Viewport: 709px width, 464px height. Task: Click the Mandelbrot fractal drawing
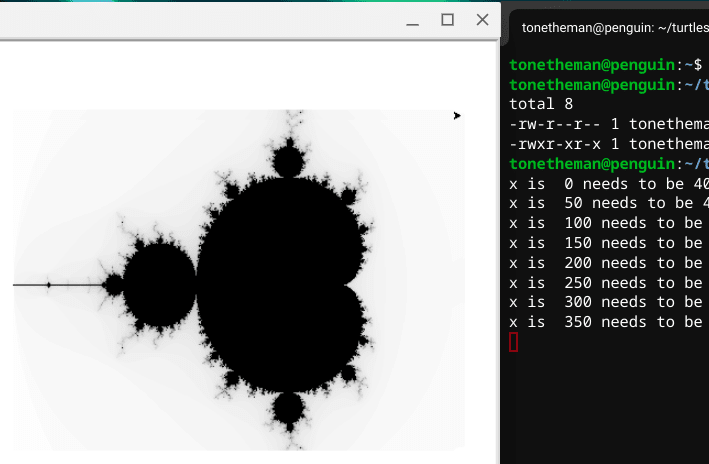pos(239,280)
